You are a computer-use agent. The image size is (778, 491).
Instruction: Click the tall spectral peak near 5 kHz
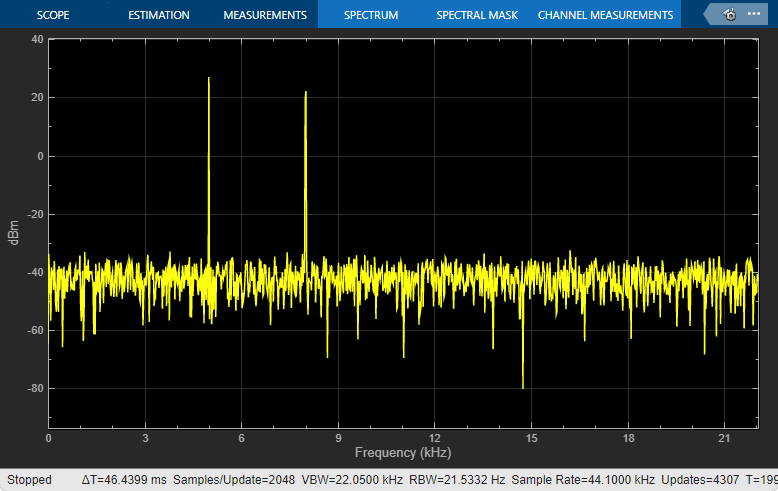tap(209, 169)
